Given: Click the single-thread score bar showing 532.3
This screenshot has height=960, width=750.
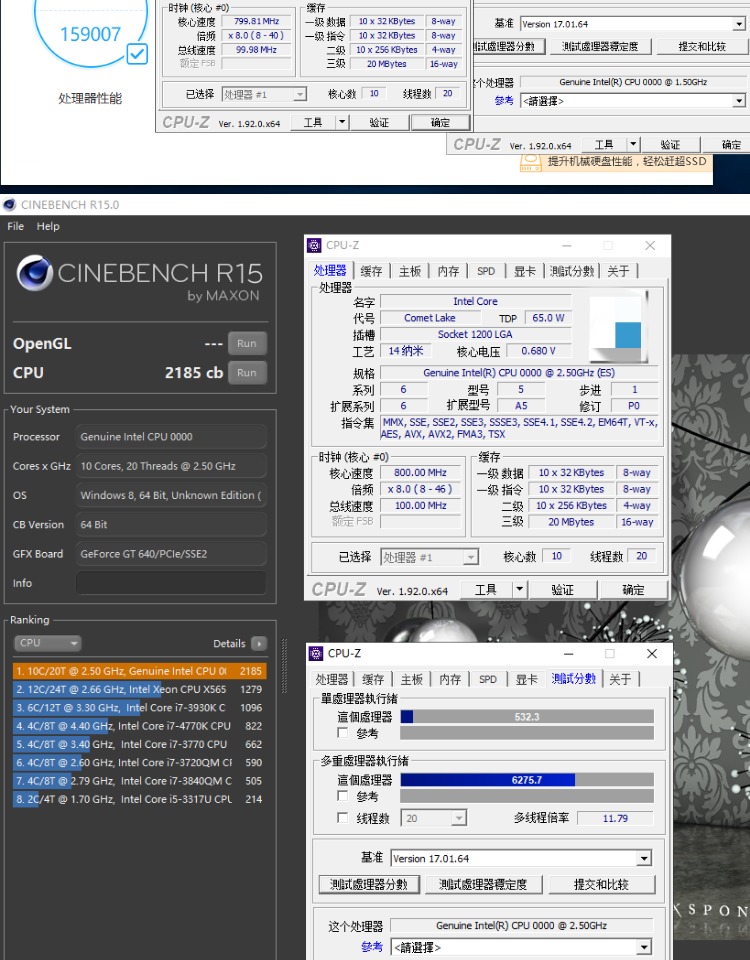Looking at the screenshot, I should tap(527, 716).
